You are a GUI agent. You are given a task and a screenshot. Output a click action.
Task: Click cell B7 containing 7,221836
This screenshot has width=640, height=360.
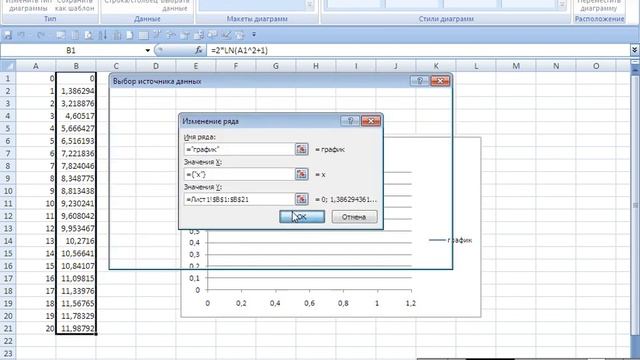(x=76, y=153)
